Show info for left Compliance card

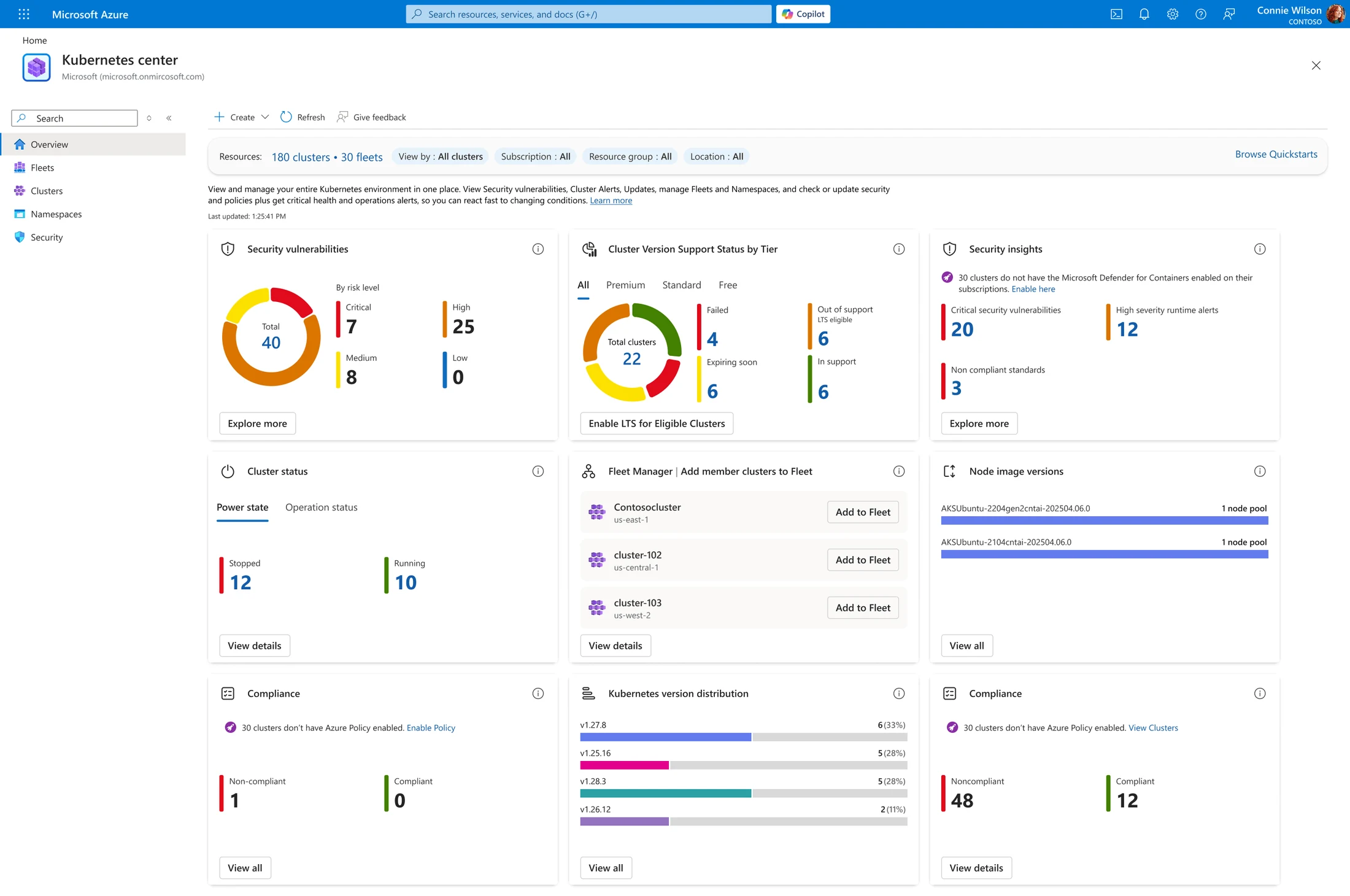538,693
